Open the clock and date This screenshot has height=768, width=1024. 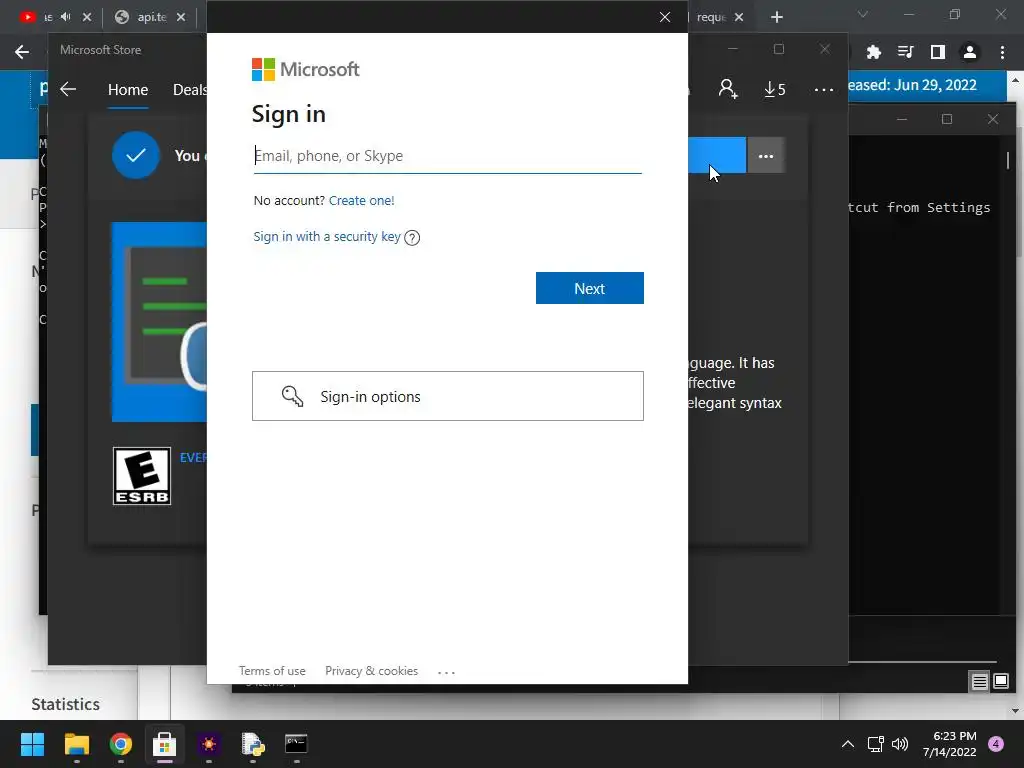(x=950, y=744)
